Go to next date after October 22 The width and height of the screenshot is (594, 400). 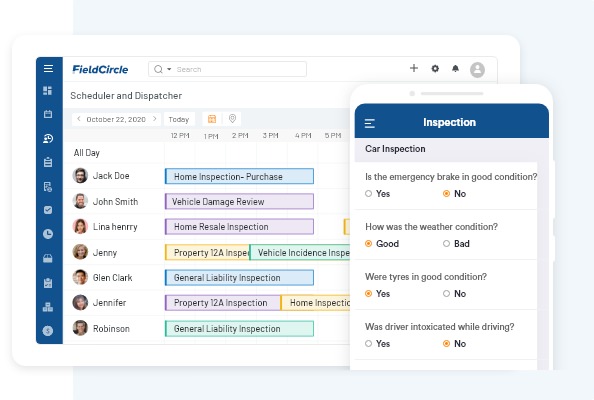pyautogui.click(x=155, y=119)
